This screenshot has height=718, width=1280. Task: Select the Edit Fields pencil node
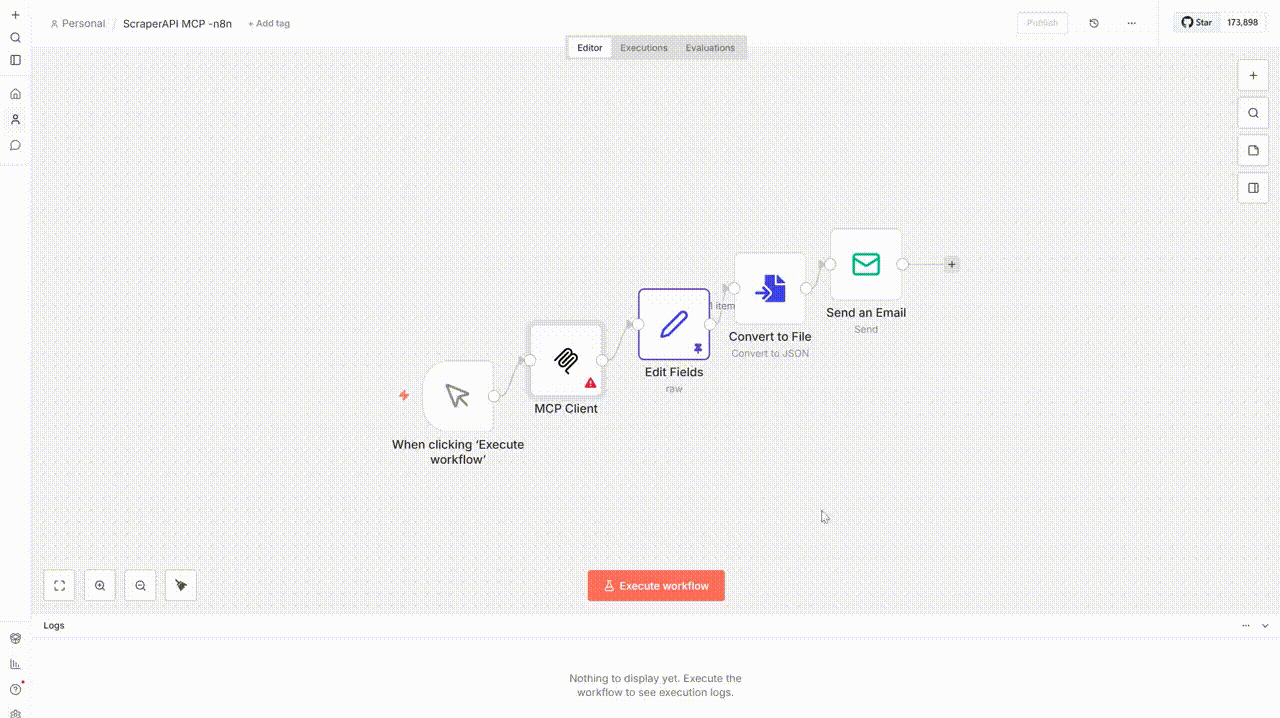coord(673,324)
